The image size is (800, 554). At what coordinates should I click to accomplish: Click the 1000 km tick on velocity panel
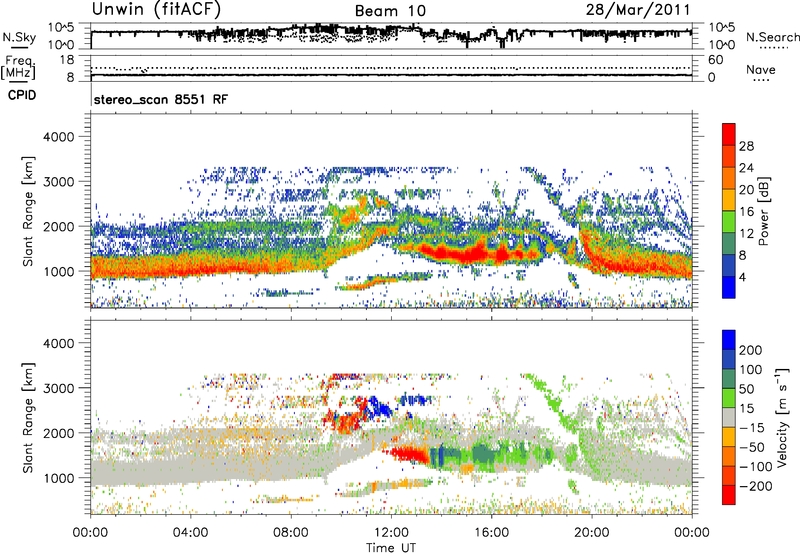point(59,478)
